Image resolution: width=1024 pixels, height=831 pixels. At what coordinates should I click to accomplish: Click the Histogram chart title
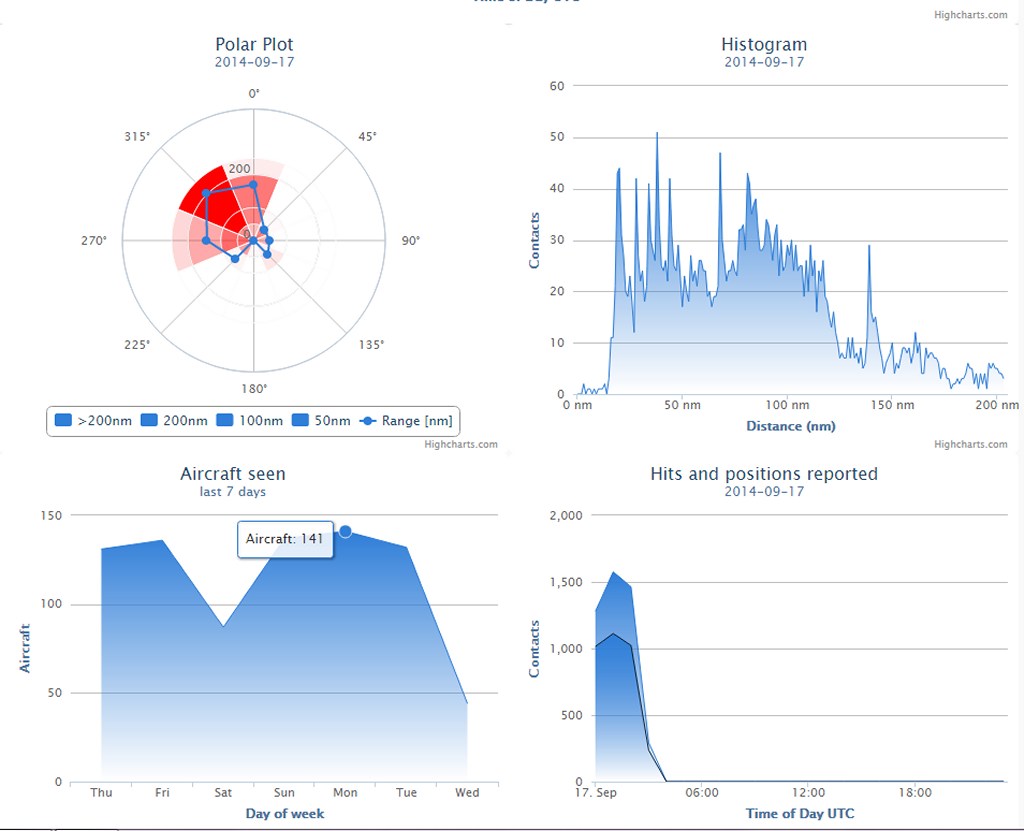pos(764,44)
